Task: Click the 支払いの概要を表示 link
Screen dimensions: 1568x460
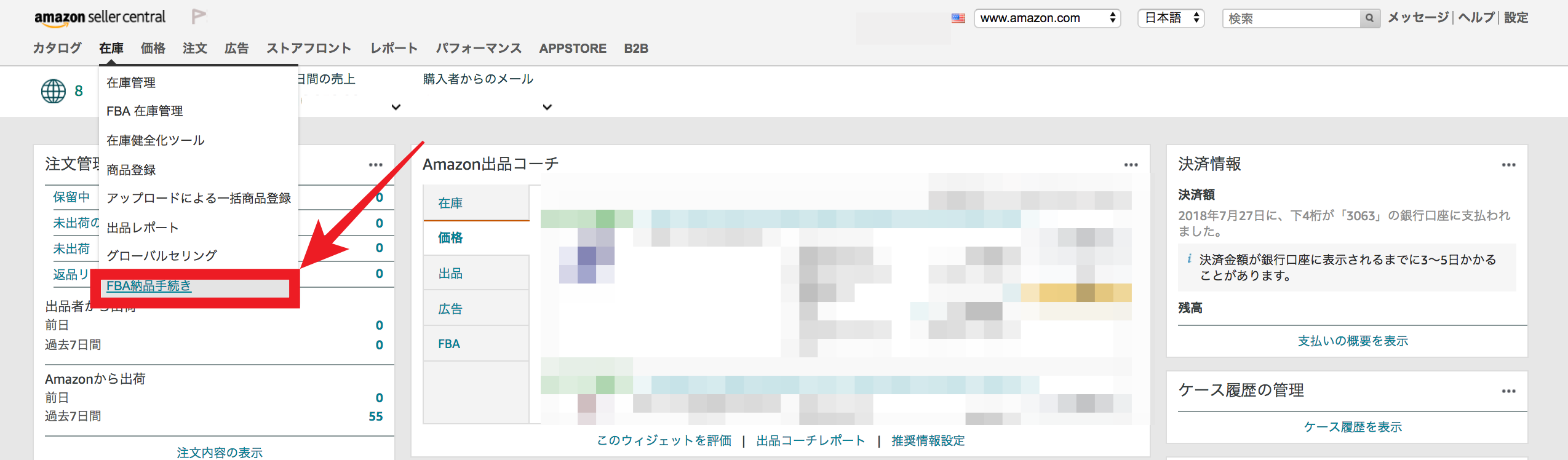Action: [1353, 341]
